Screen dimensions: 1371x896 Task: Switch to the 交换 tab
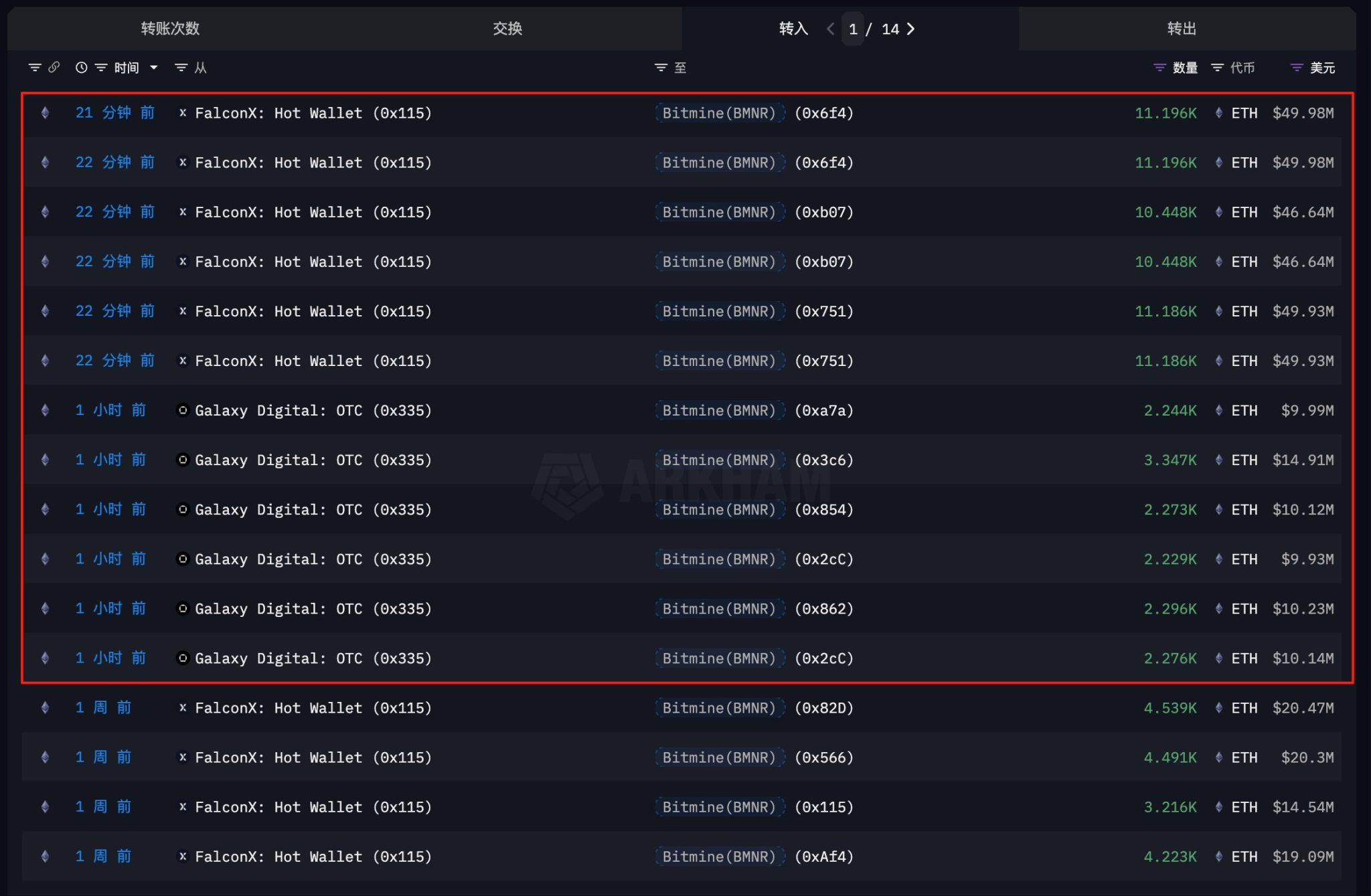coord(507,29)
